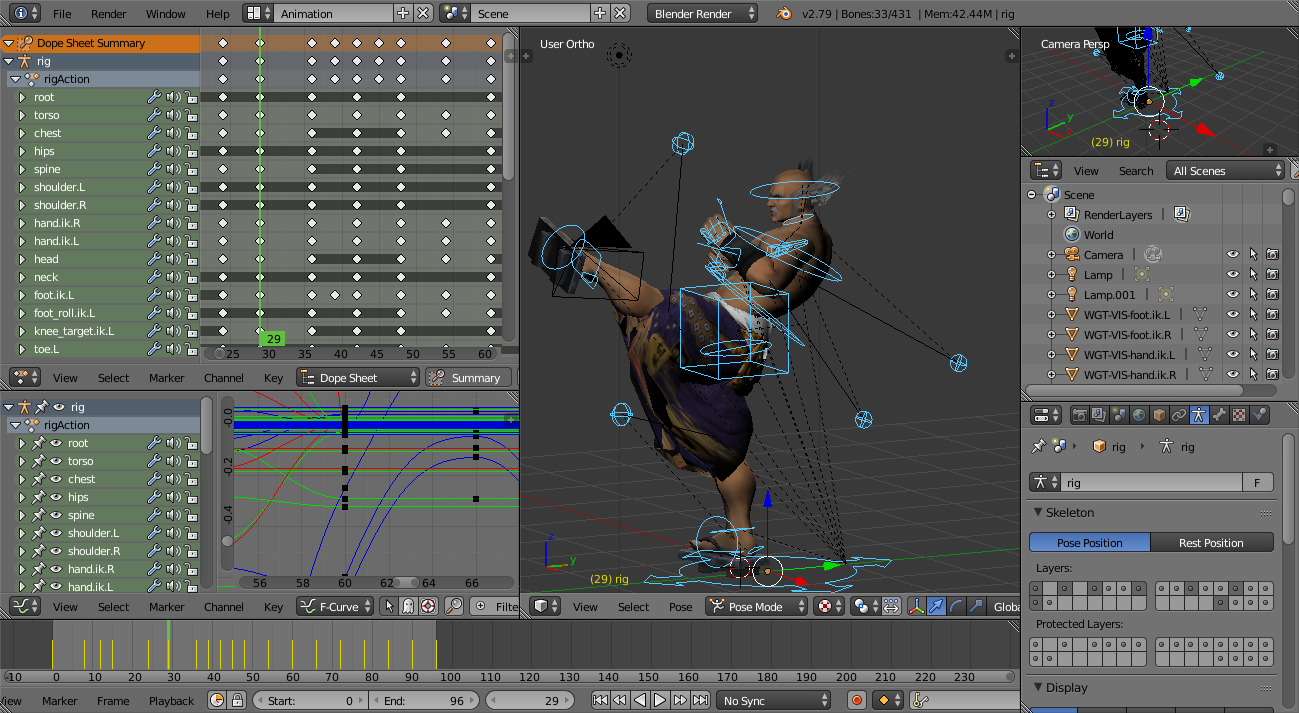Image resolution: width=1299 pixels, height=713 pixels.
Task: Click the Rest Position button
Action: click(x=1211, y=543)
